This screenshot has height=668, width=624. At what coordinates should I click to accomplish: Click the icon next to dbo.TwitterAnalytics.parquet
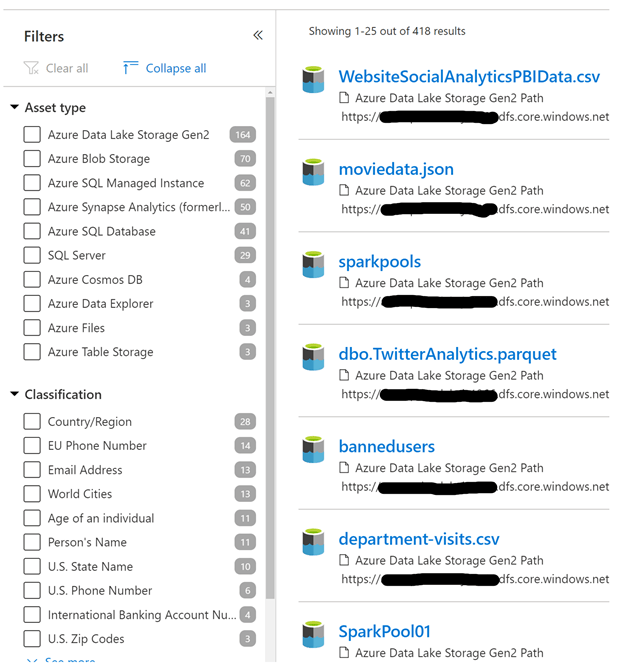coord(313,357)
